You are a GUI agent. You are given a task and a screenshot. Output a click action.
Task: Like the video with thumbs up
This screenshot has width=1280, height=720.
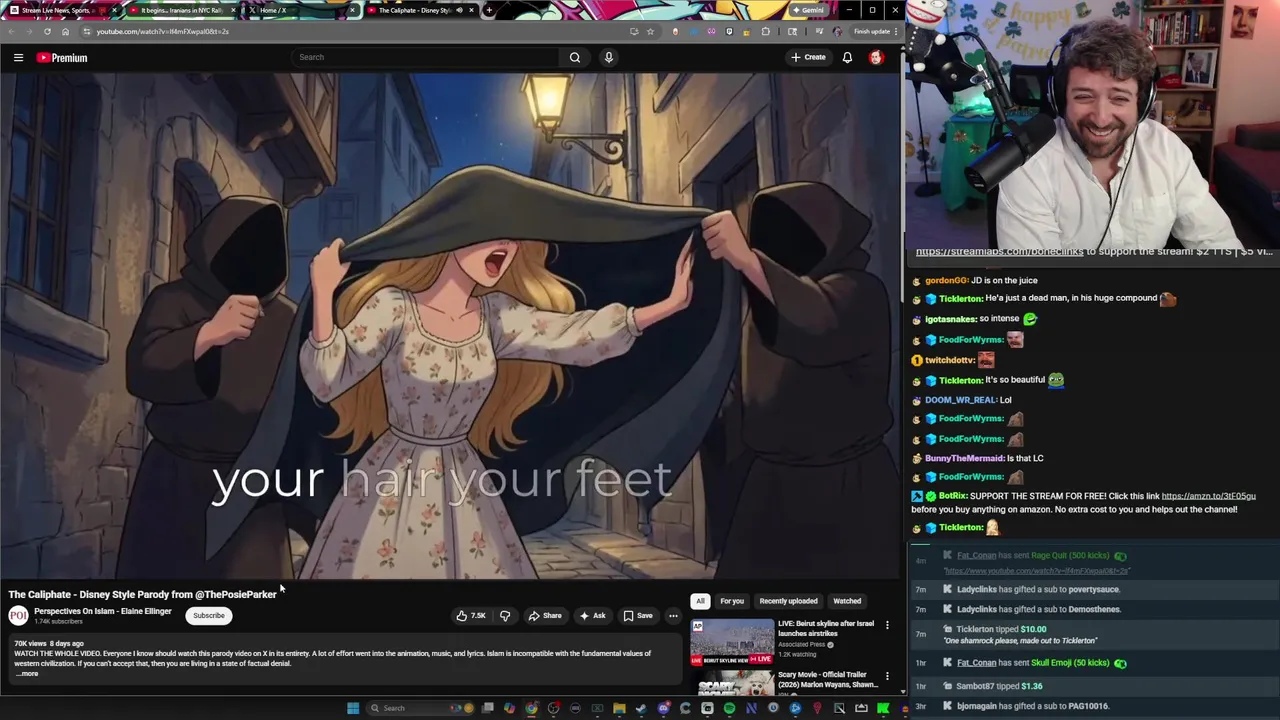(x=471, y=616)
